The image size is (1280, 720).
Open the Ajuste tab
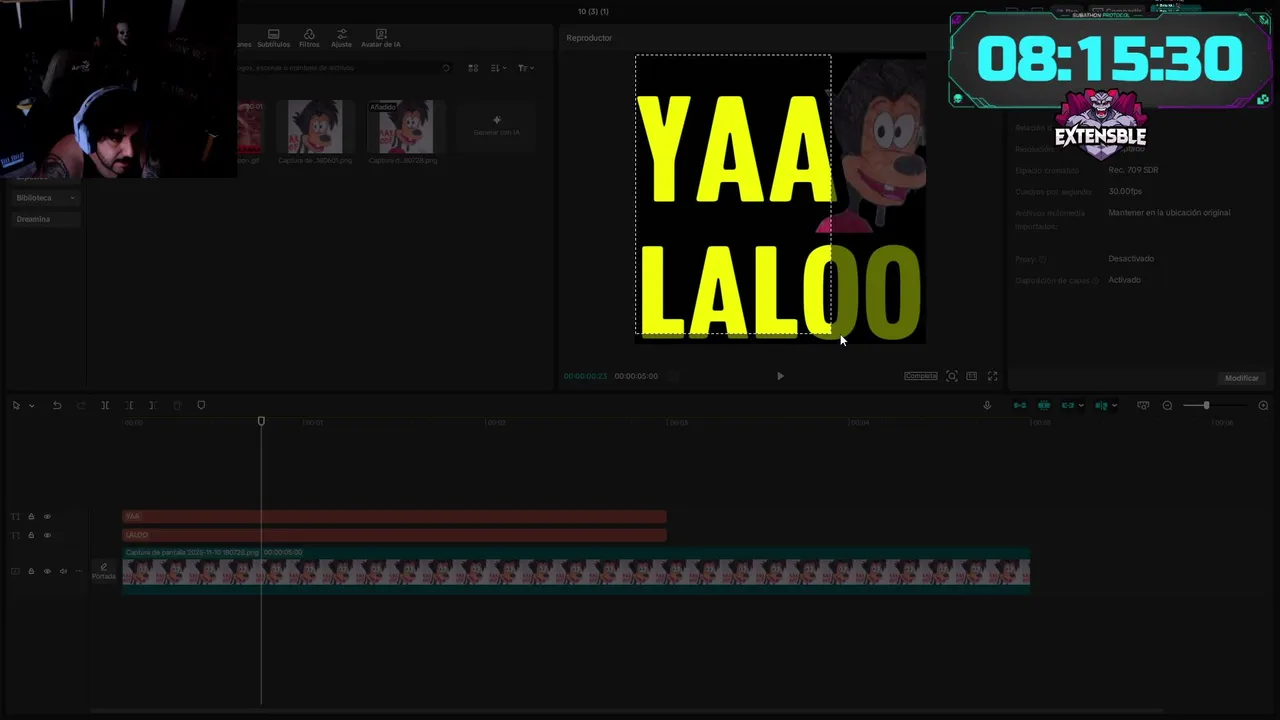pyautogui.click(x=341, y=38)
